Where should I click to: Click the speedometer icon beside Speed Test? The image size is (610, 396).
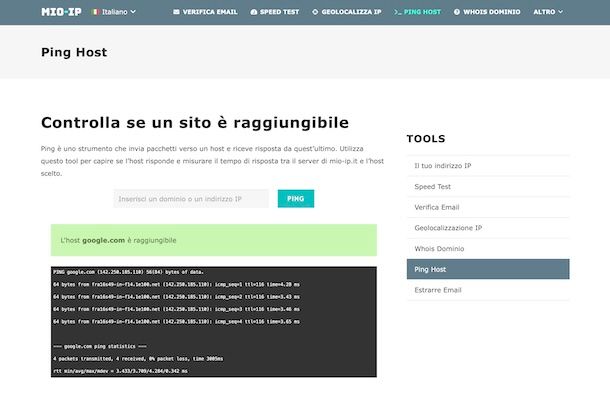(x=254, y=12)
